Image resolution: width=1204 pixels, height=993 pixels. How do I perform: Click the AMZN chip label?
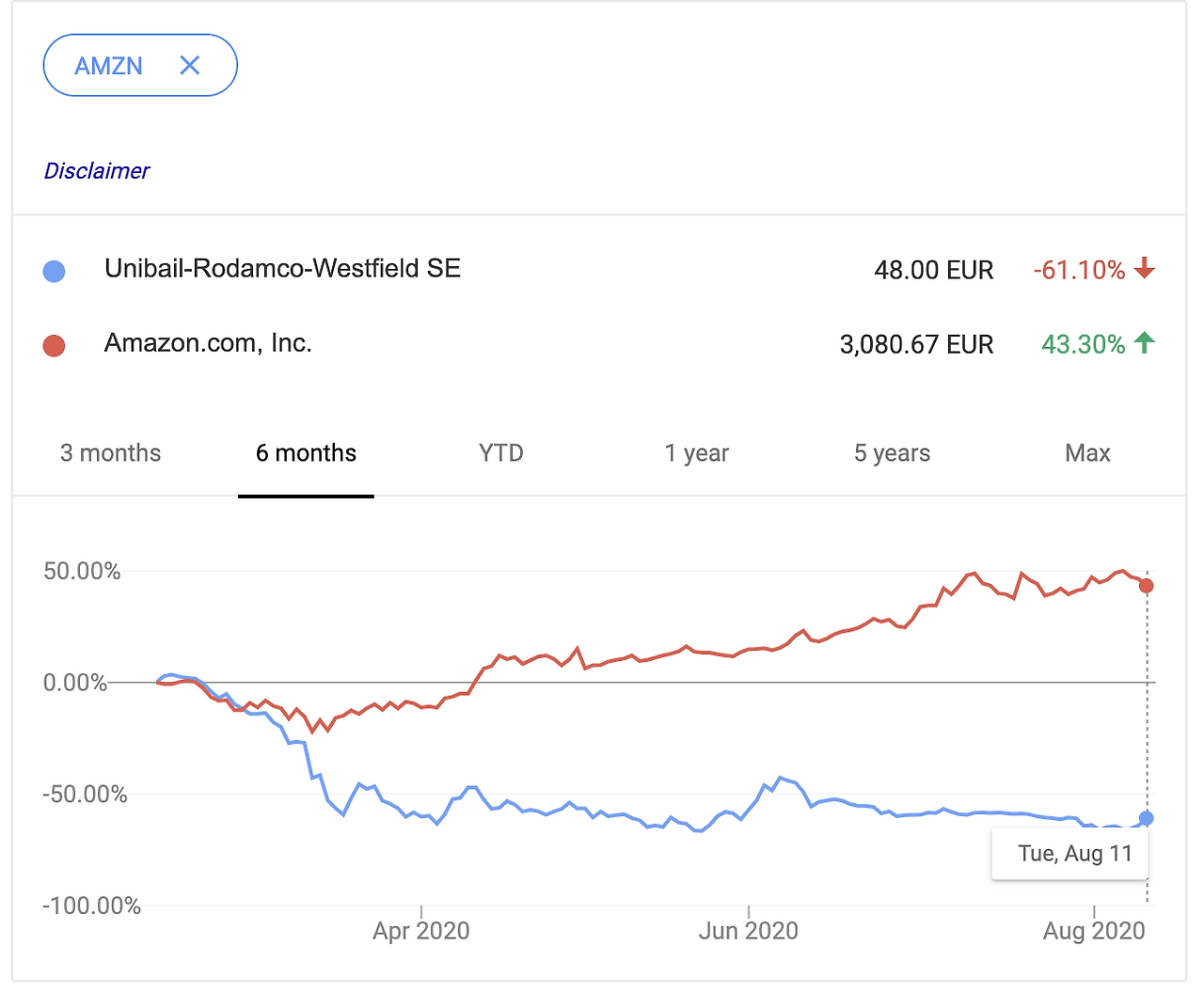(x=109, y=66)
